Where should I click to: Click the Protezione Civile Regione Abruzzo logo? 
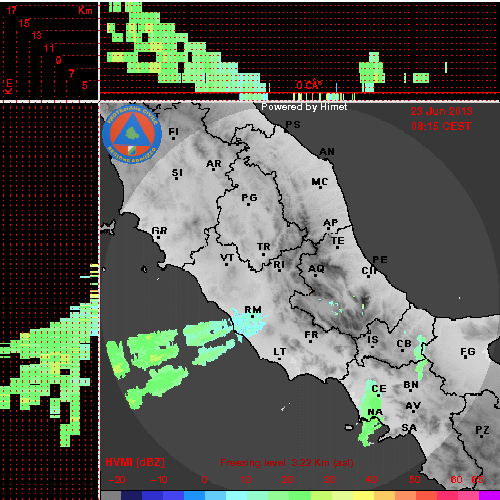[x=132, y=134]
